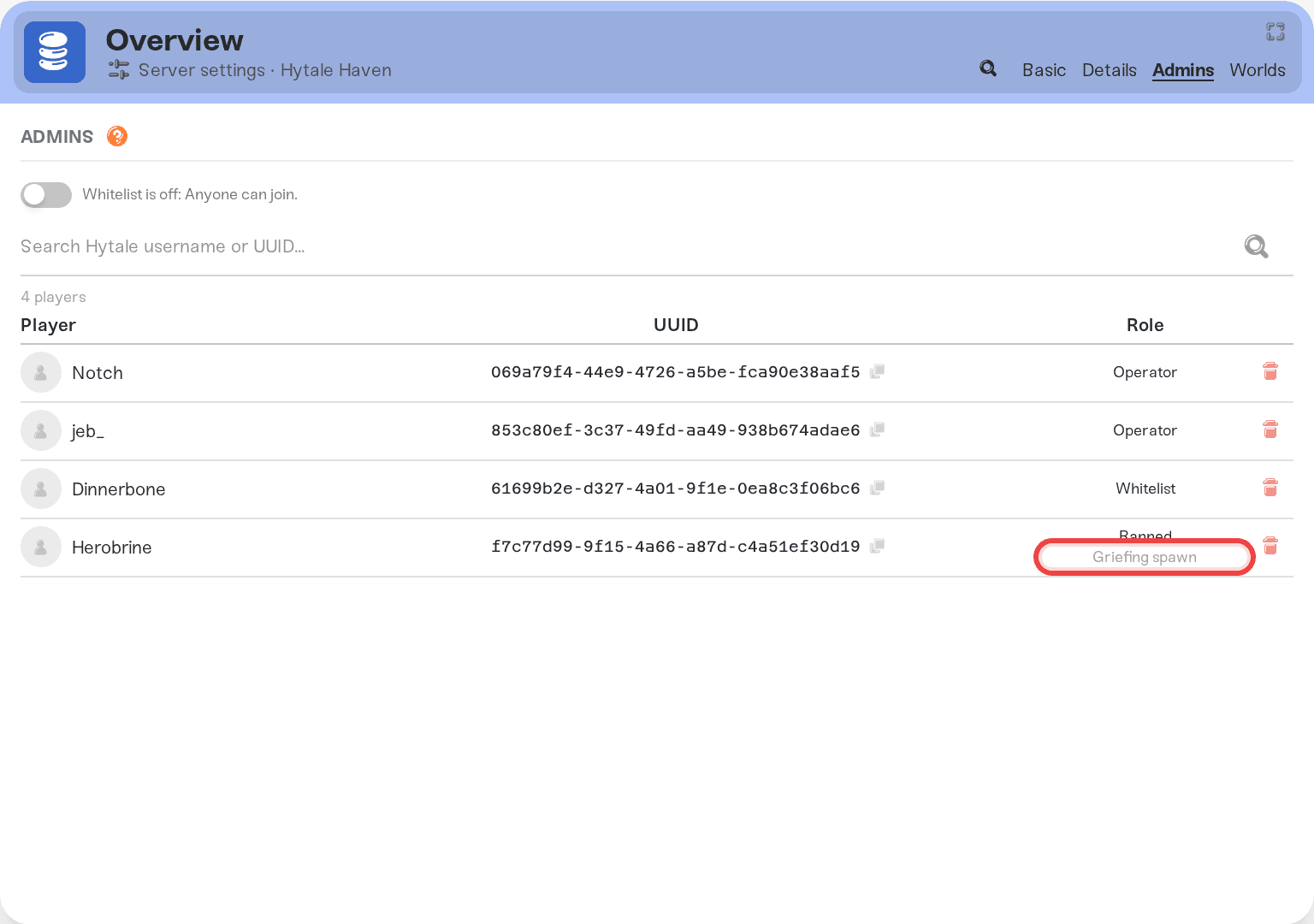1314x924 pixels.
Task: Delete Notch from the admins list
Action: click(x=1270, y=371)
